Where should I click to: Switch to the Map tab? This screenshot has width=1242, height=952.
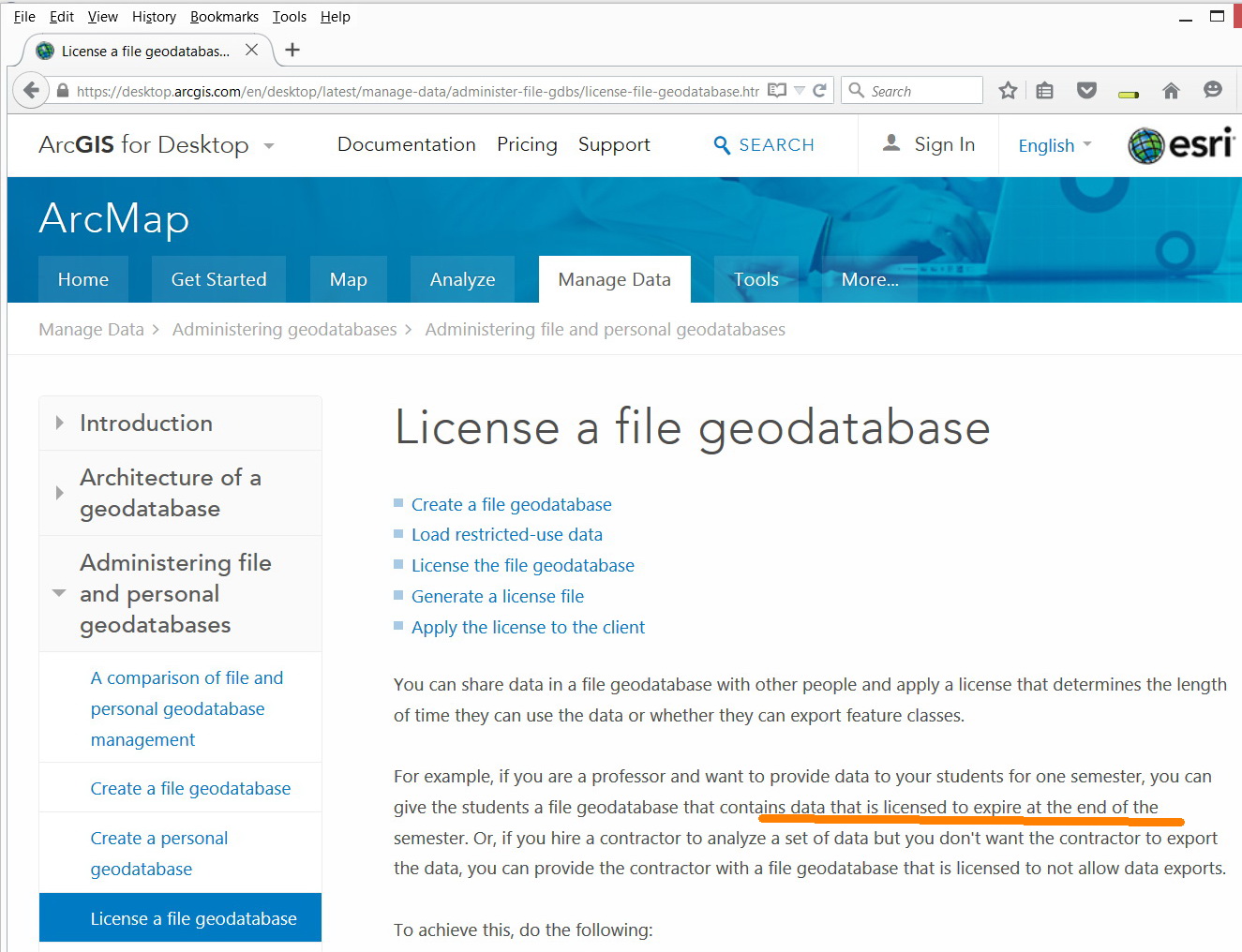point(349,279)
